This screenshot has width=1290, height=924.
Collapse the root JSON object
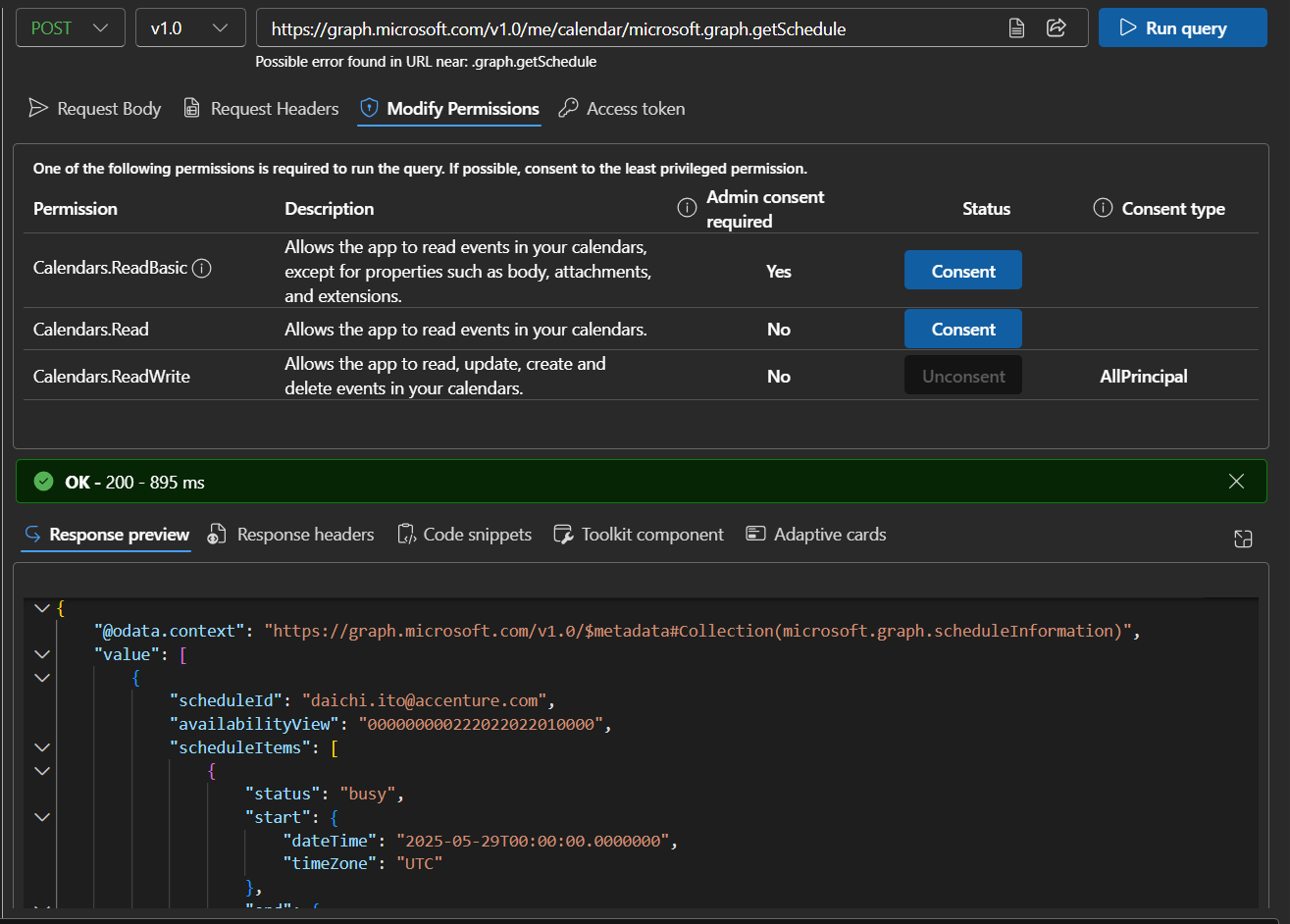point(41,608)
